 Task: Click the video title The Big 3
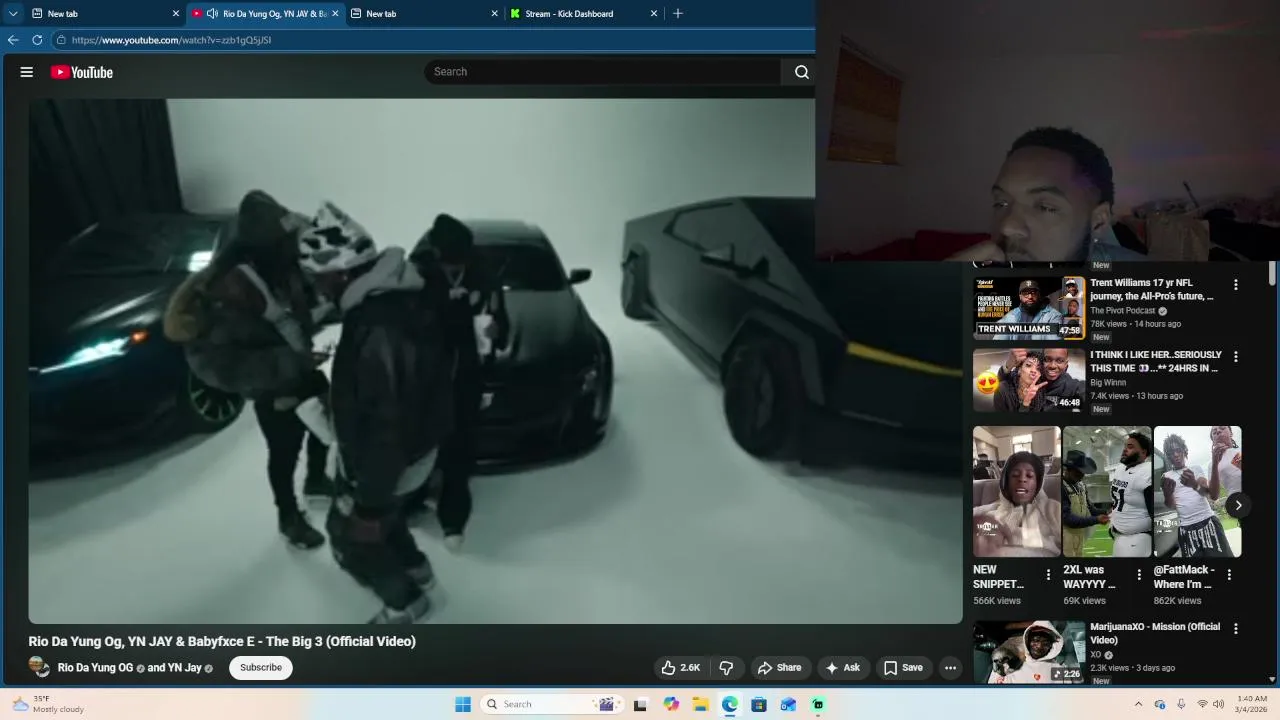(222, 641)
